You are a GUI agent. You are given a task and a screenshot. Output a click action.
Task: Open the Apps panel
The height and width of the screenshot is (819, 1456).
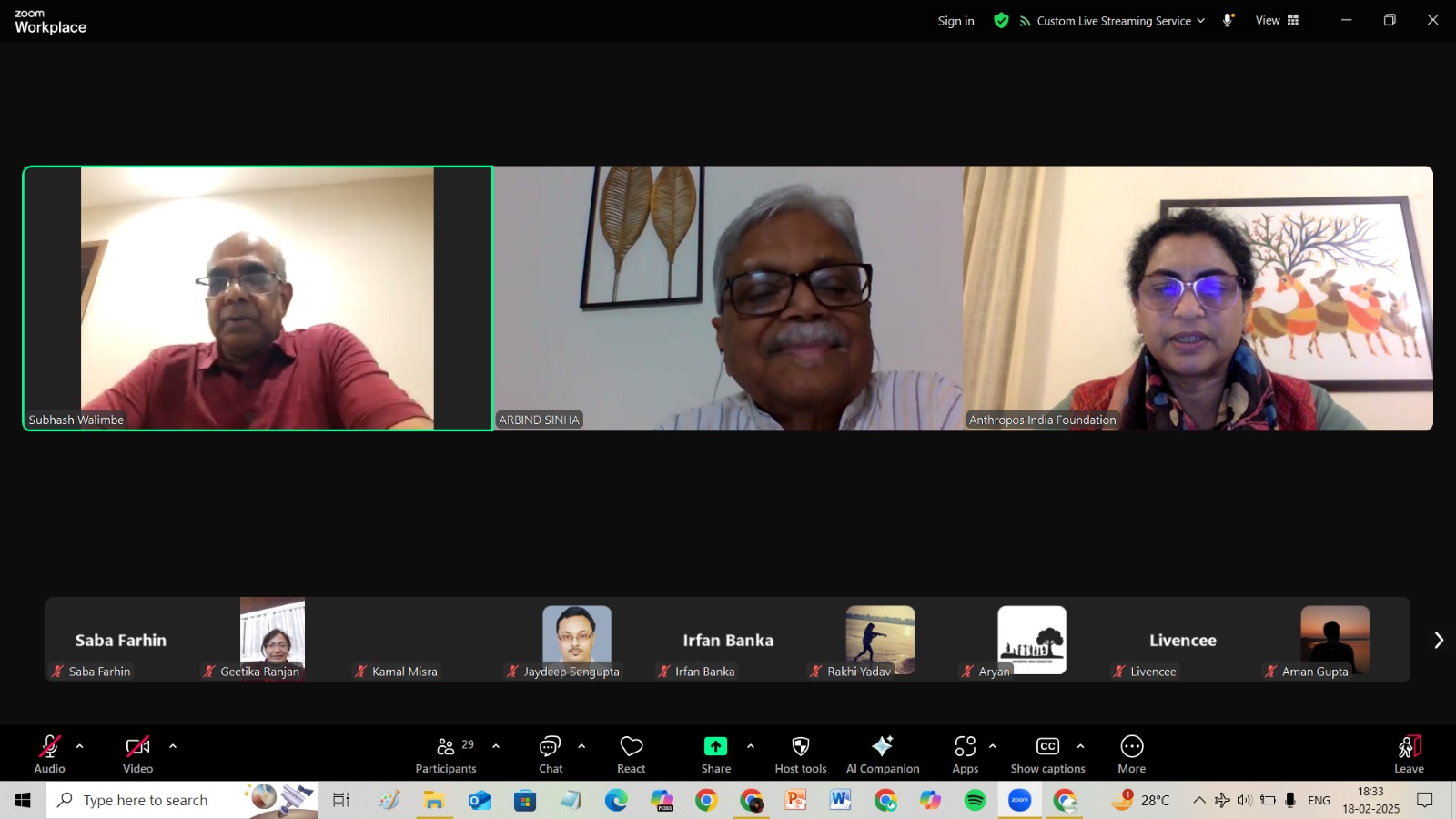pyautogui.click(x=966, y=754)
